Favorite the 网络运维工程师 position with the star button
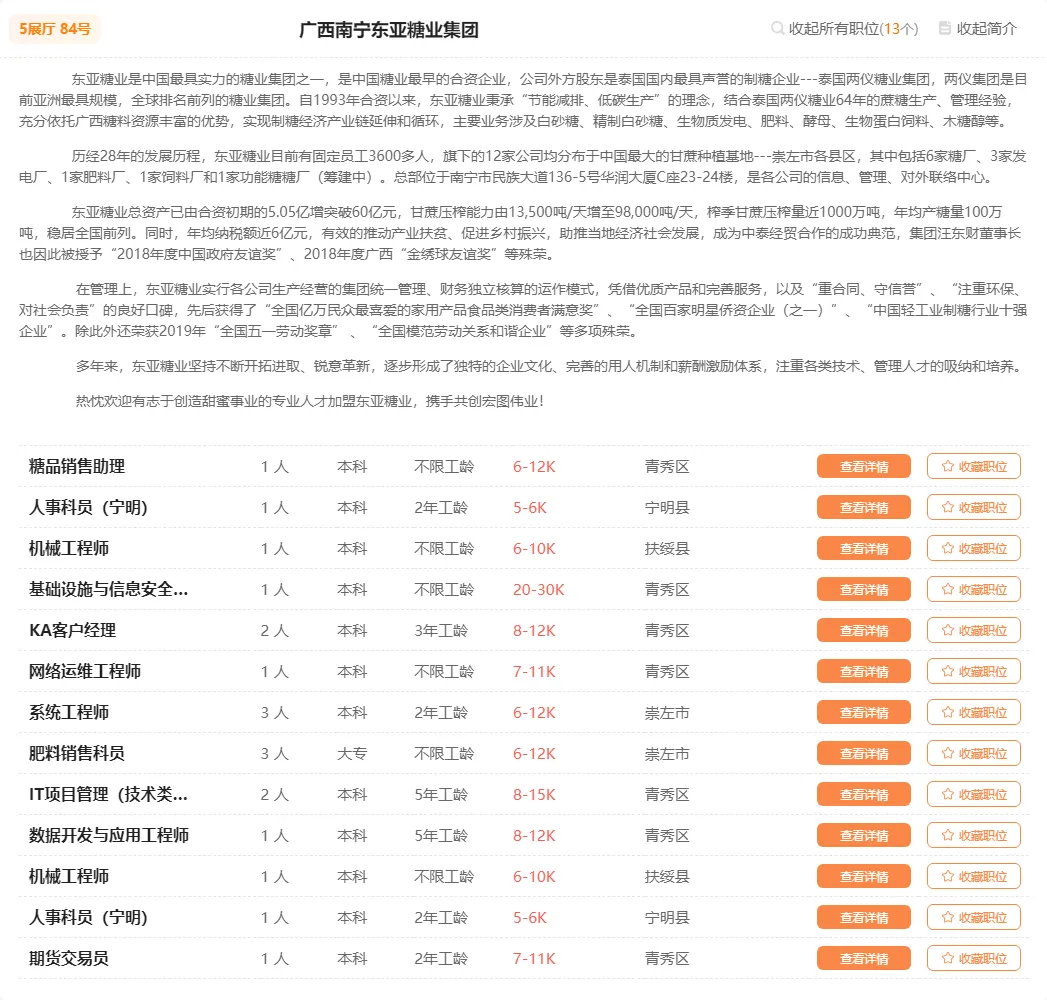The height and width of the screenshot is (1000, 1047). pos(974,672)
